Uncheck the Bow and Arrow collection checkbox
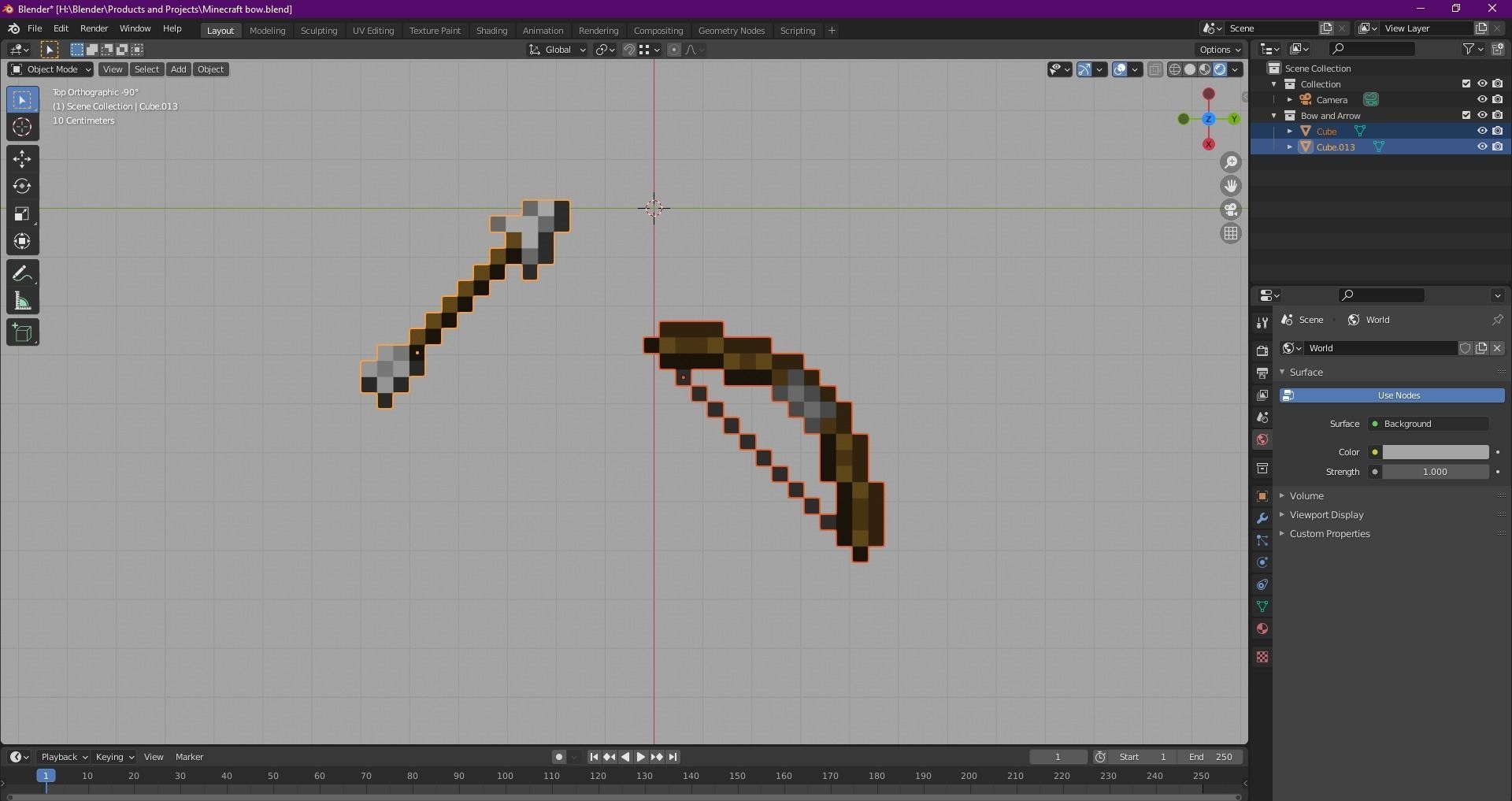The width and height of the screenshot is (1512, 801). (1466, 115)
